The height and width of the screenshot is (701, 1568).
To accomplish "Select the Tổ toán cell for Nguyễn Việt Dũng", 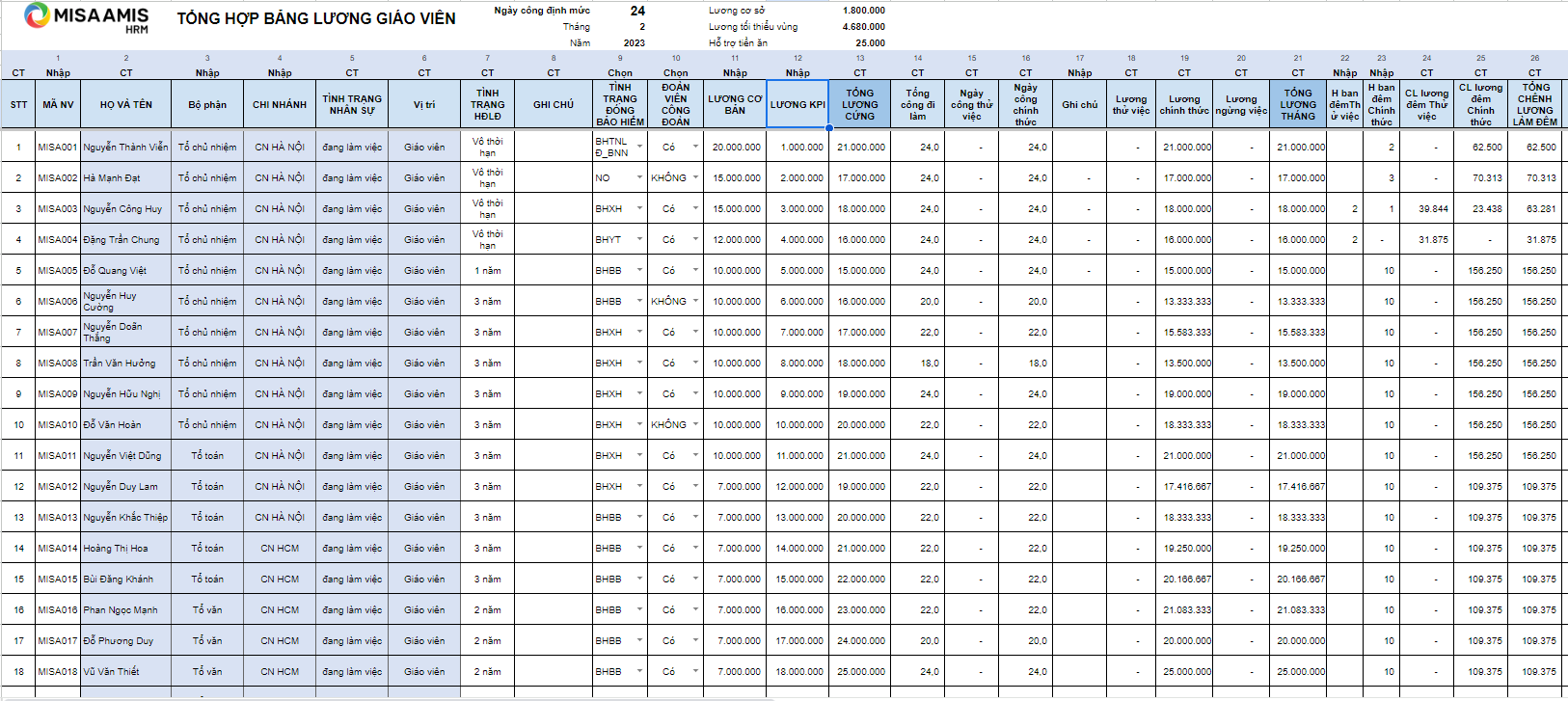I will pos(207,456).
